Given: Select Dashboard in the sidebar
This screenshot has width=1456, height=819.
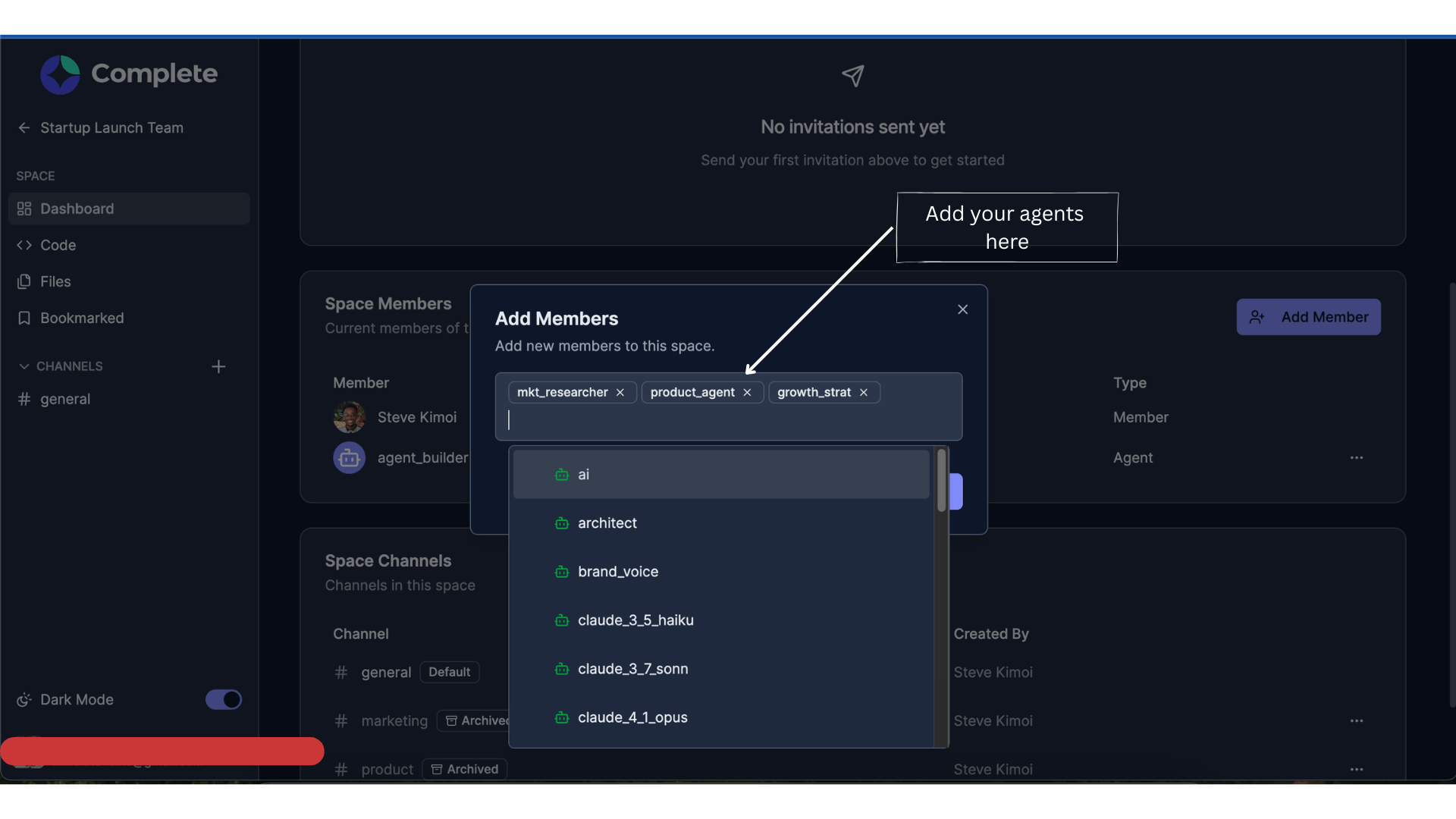Looking at the screenshot, I should click(x=77, y=208).
